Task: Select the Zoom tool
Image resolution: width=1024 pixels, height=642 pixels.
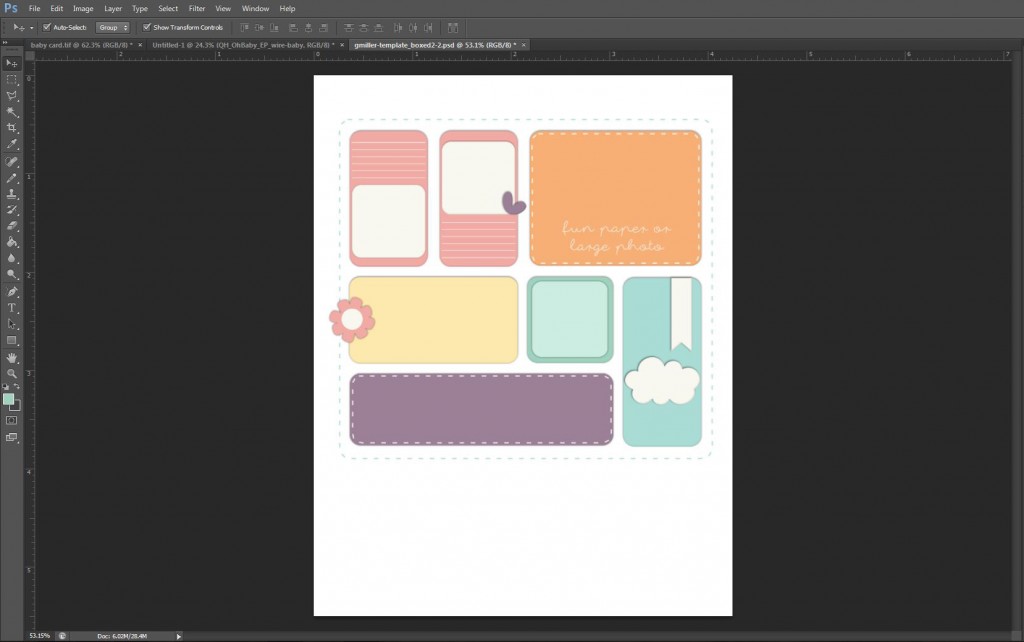Action: (12, 374)
